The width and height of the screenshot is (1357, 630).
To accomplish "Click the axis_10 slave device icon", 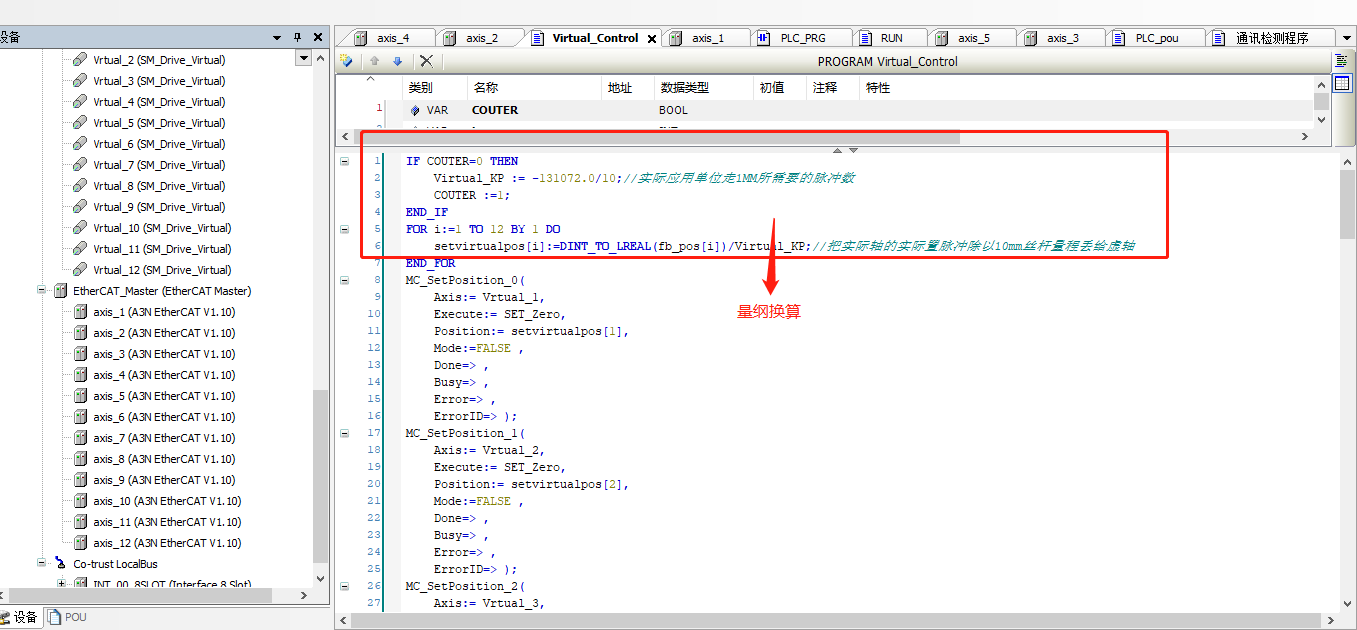I will click(x=81, y=501).
